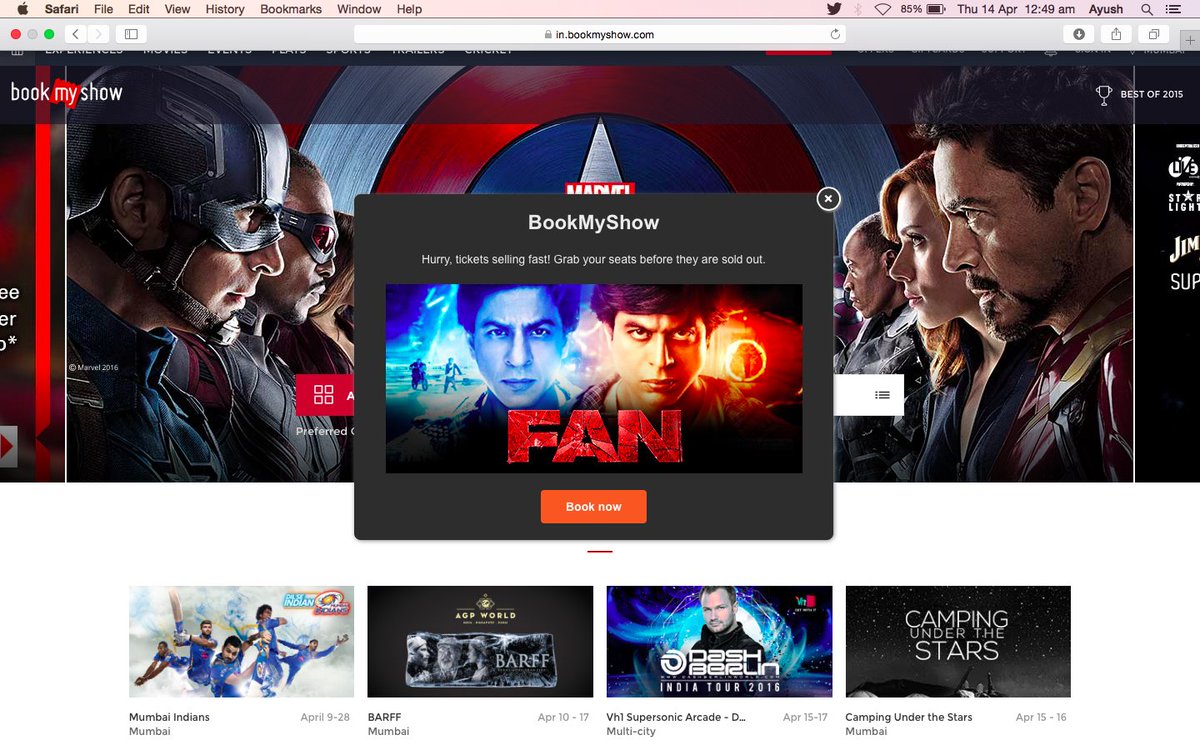Viewport: 1200px width, 750px height.
Task: Show the Safari sidebar
Action: coord(130,34)
